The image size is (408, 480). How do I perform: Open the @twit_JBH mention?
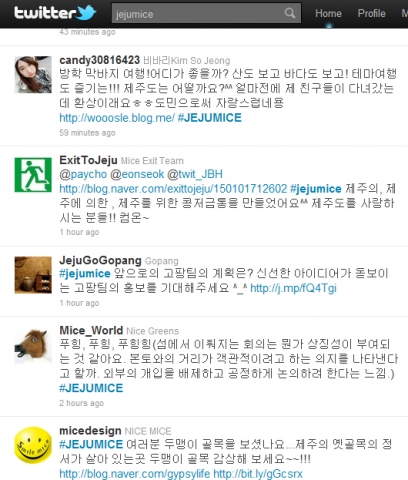click(195, 174)
